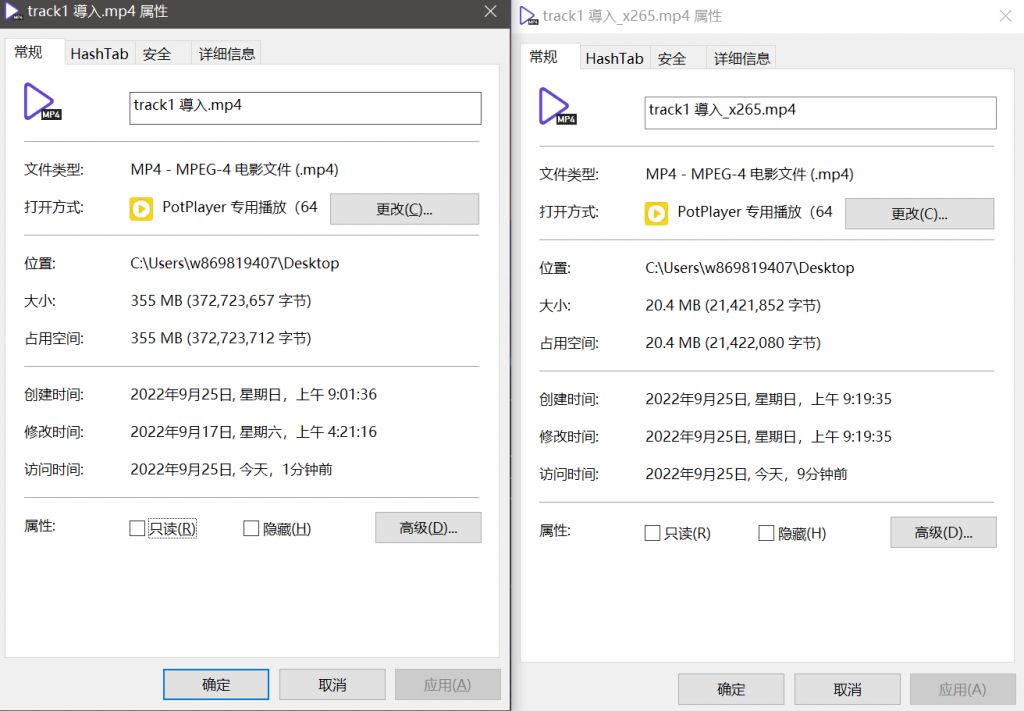Click the PotPlayer player icon beside 打开方式 in right dialog
This screenshot has height=711, width=1024.
(655, 213)
